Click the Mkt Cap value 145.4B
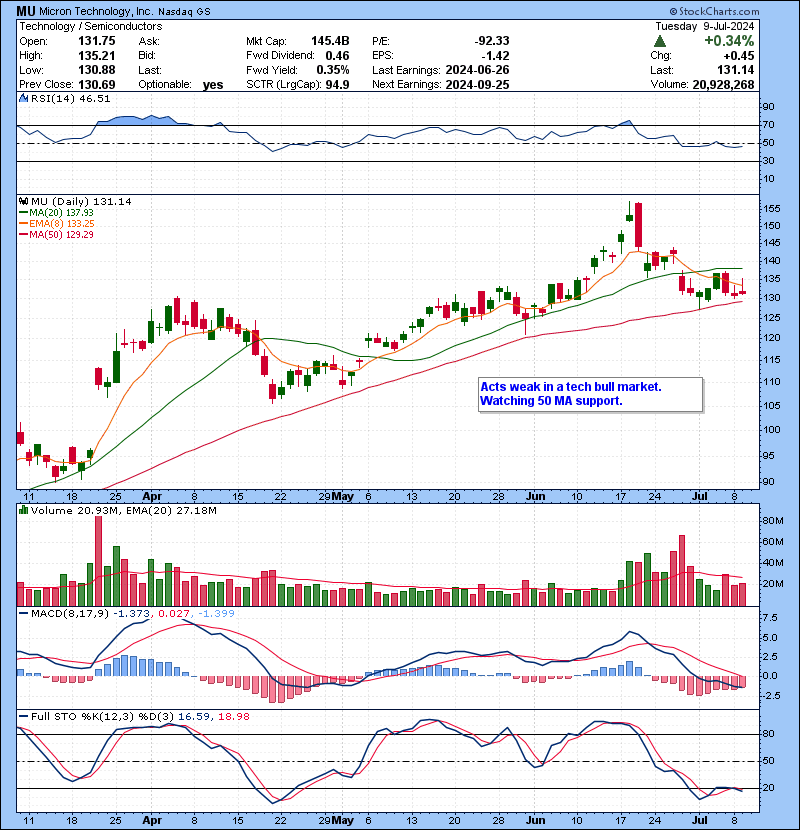This screenshot has height=830, width=800. pyautogui.click(x=330, y=41)
